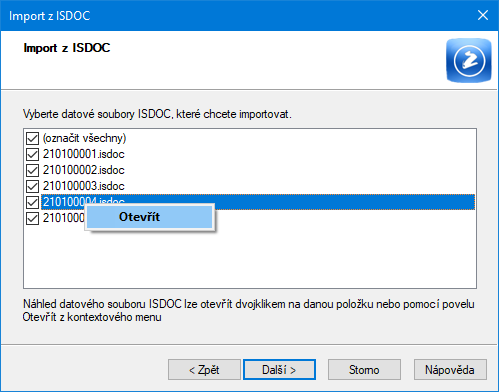The width and height of the screenshot is (499, 392).
Task: Select the 210100002.isdoc file name
Action: tap(84, 170)
